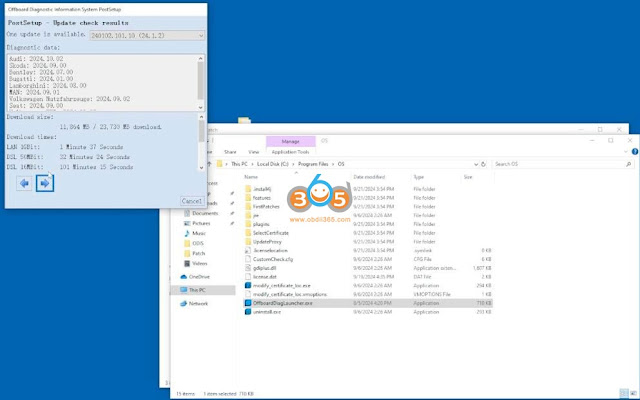Open Videos in the navigation pane
This screenshot has height=400, width=640.
pos(200,264)
